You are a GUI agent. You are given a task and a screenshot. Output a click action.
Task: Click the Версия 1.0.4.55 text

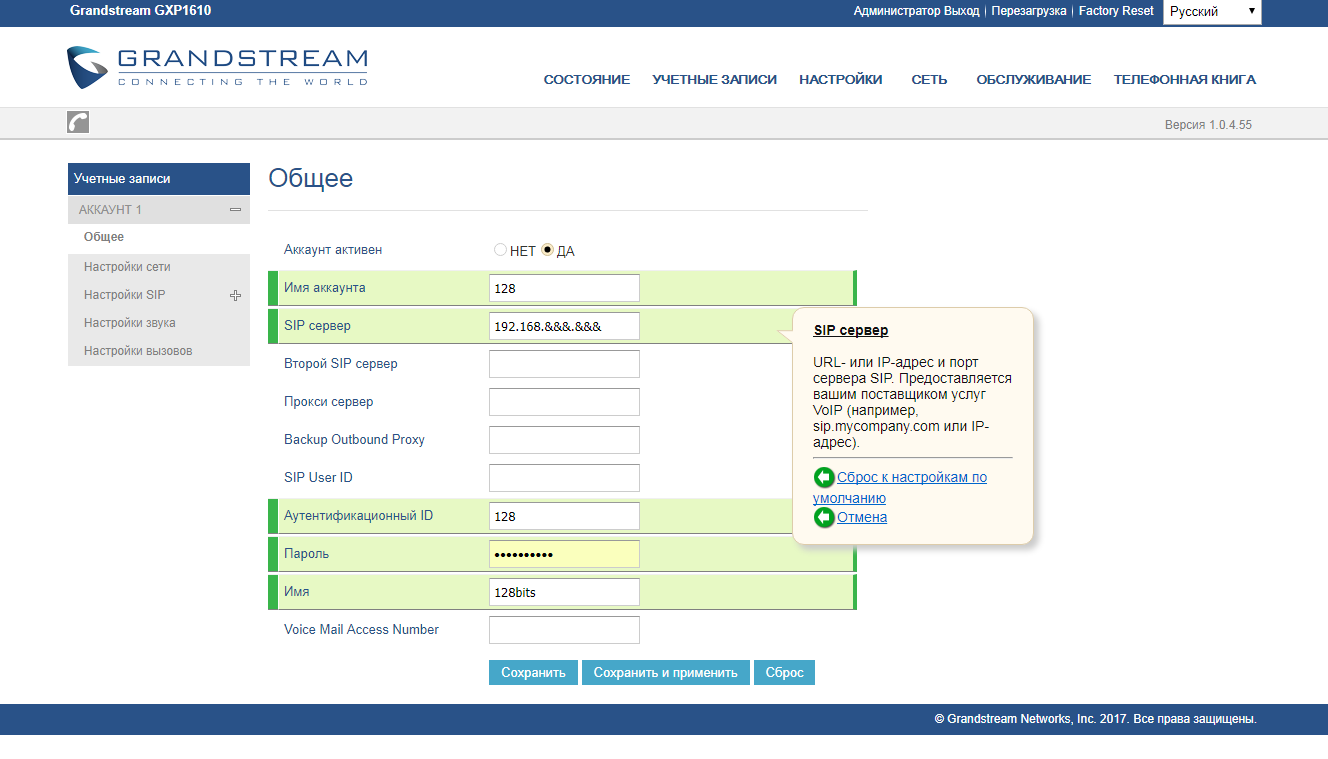coord(1208,125)
